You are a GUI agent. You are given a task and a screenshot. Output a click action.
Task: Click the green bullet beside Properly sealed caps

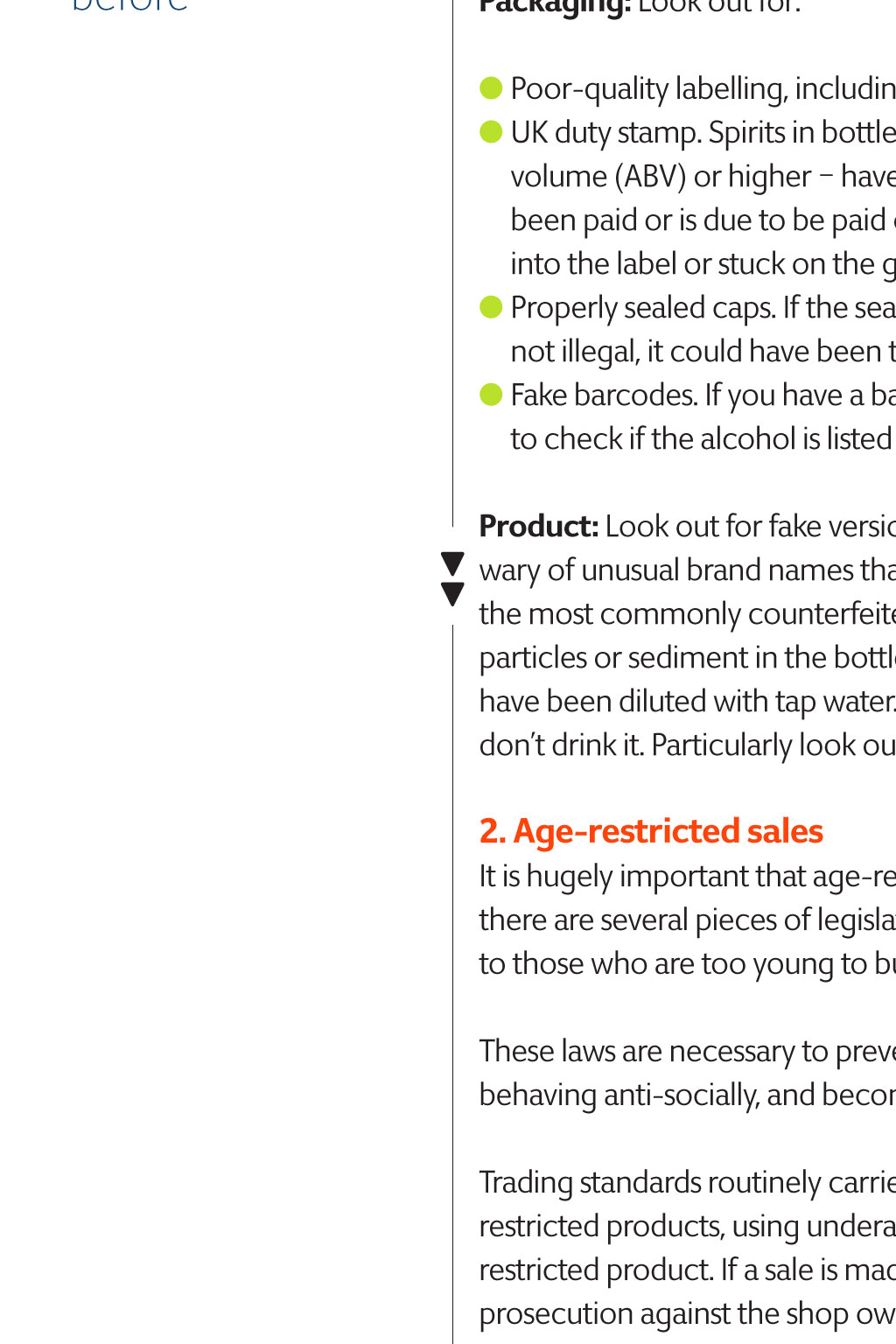(x=491, y=307)
